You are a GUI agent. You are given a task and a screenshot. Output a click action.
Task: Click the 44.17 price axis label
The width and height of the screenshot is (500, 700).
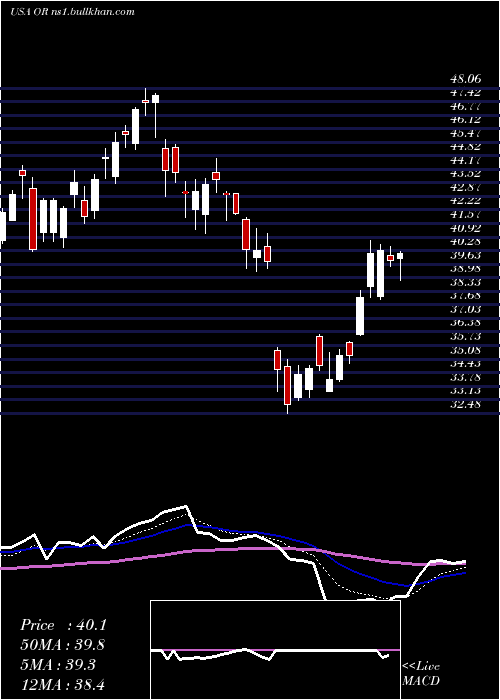pyautogui.click(x=466, y=160)
